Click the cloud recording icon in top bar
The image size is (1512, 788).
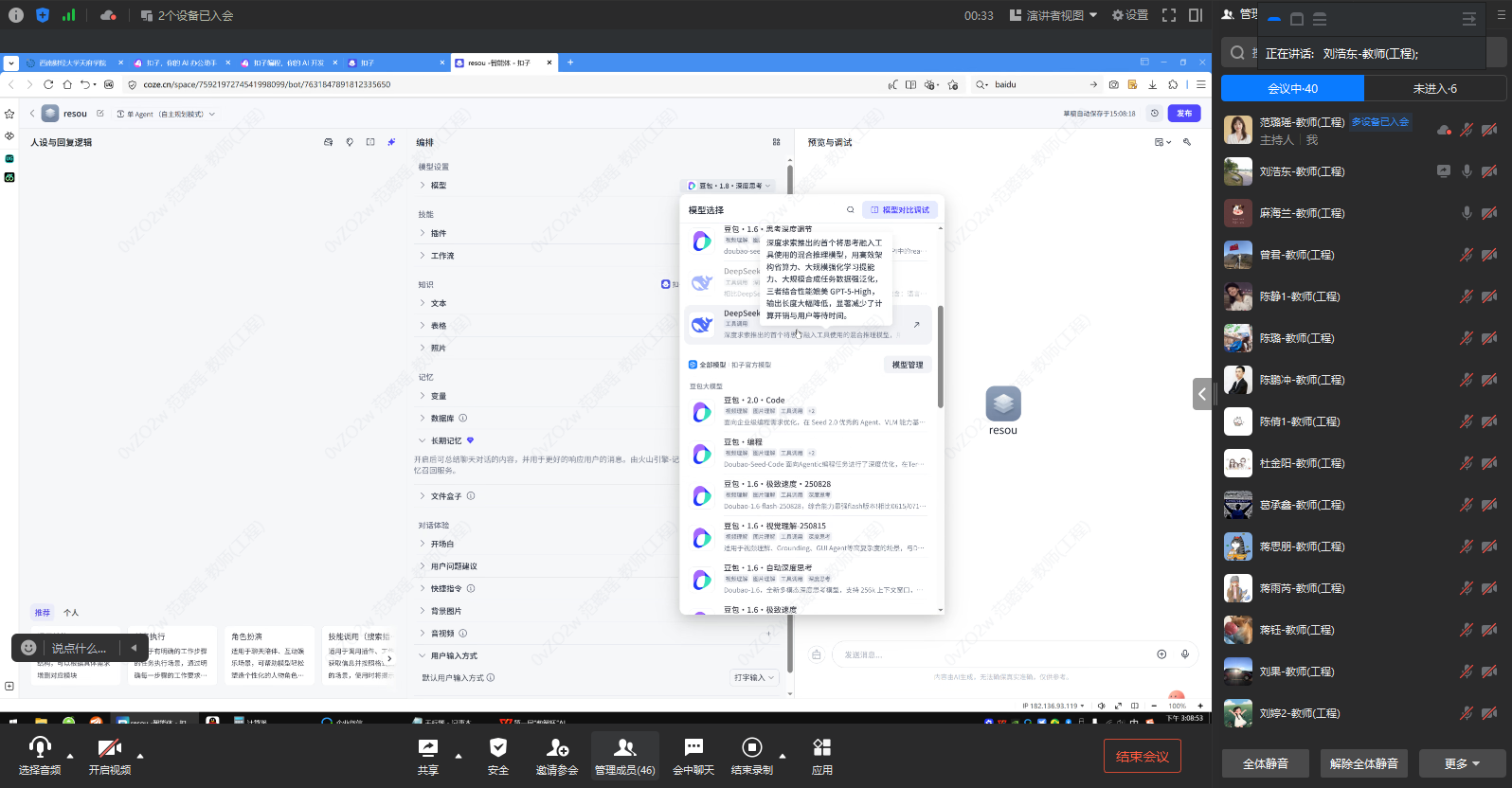108,15
